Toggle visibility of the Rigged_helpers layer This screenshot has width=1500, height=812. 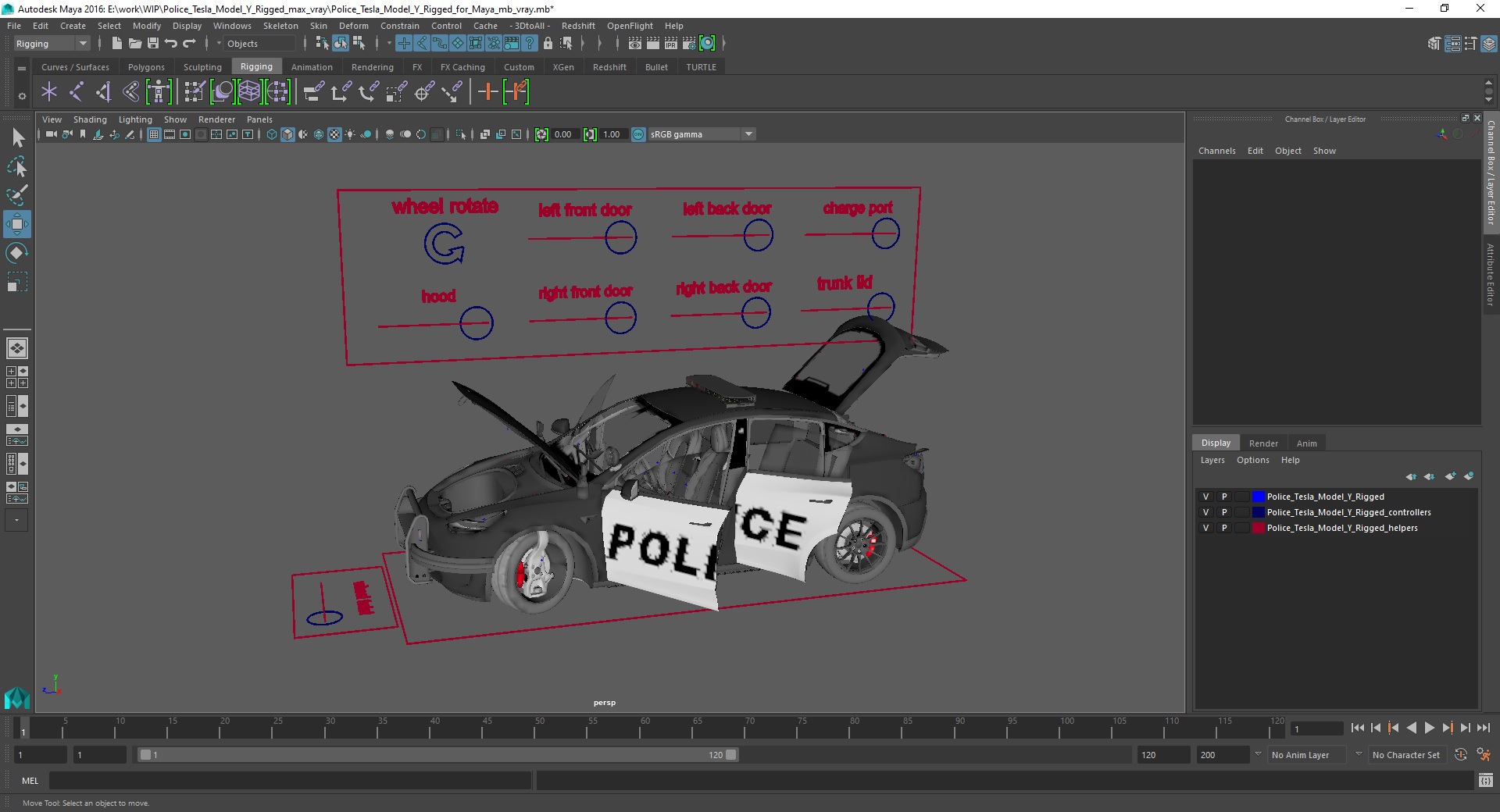tap(1205, 528)
